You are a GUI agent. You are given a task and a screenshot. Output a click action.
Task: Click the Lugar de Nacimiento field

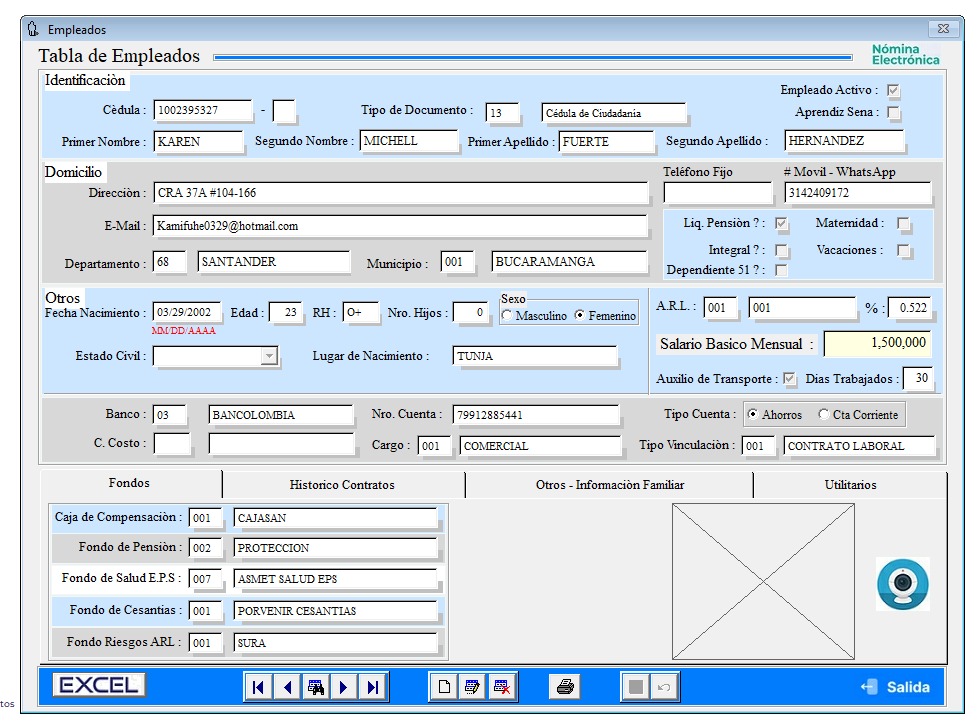coord(534,356)
